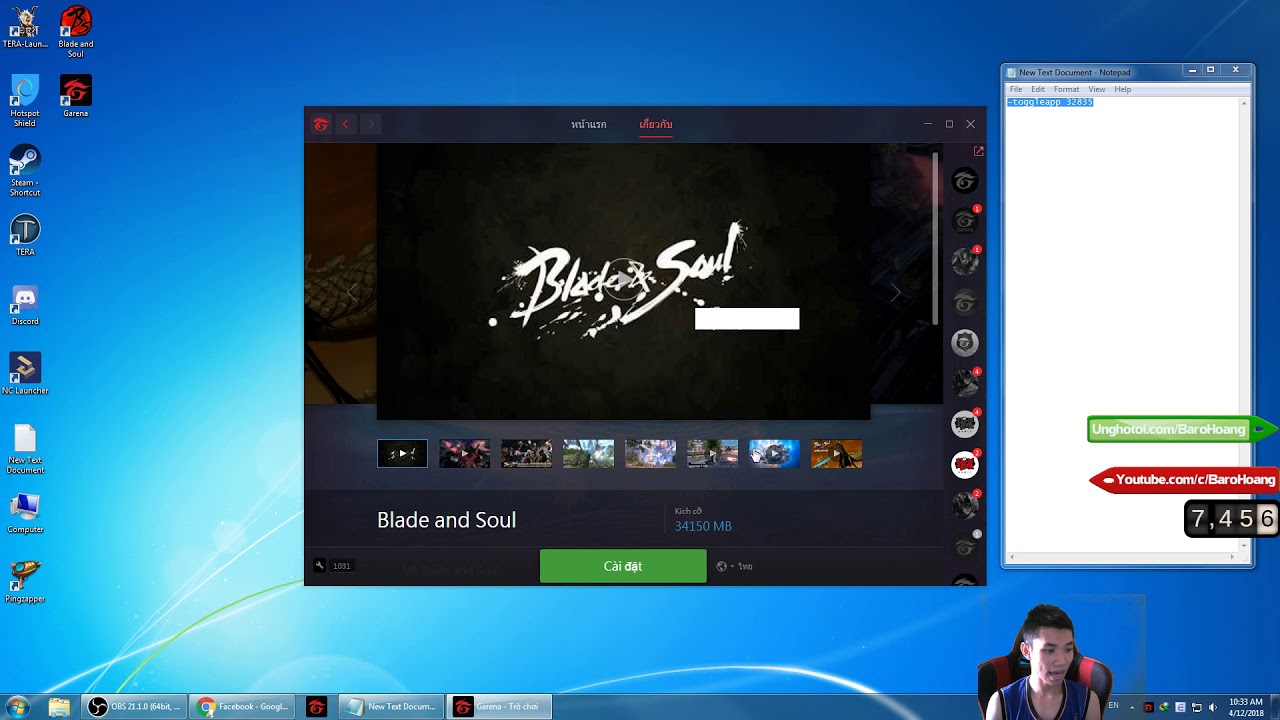
Task: Click the Garena logo in window header
Action: coord(321,125)
